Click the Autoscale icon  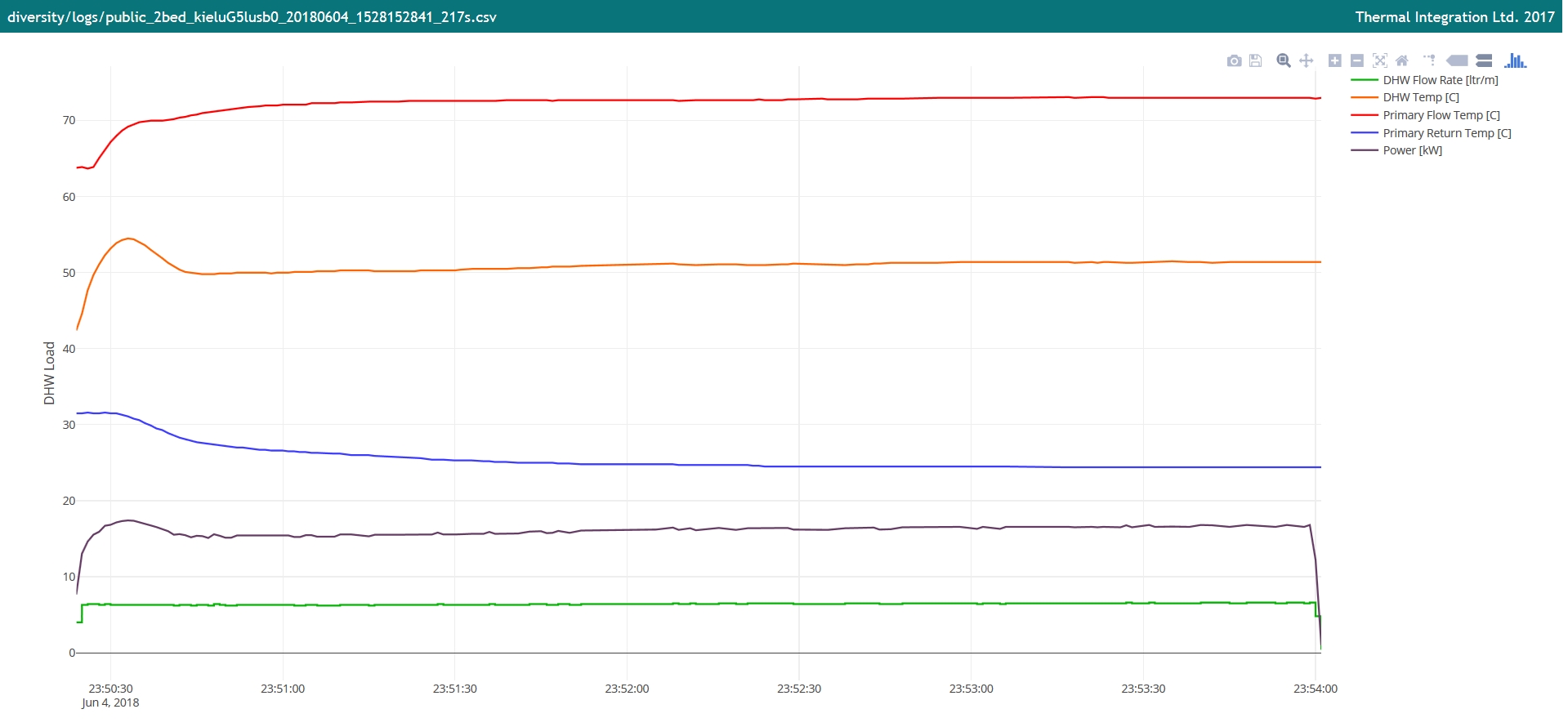(1380, 60)
